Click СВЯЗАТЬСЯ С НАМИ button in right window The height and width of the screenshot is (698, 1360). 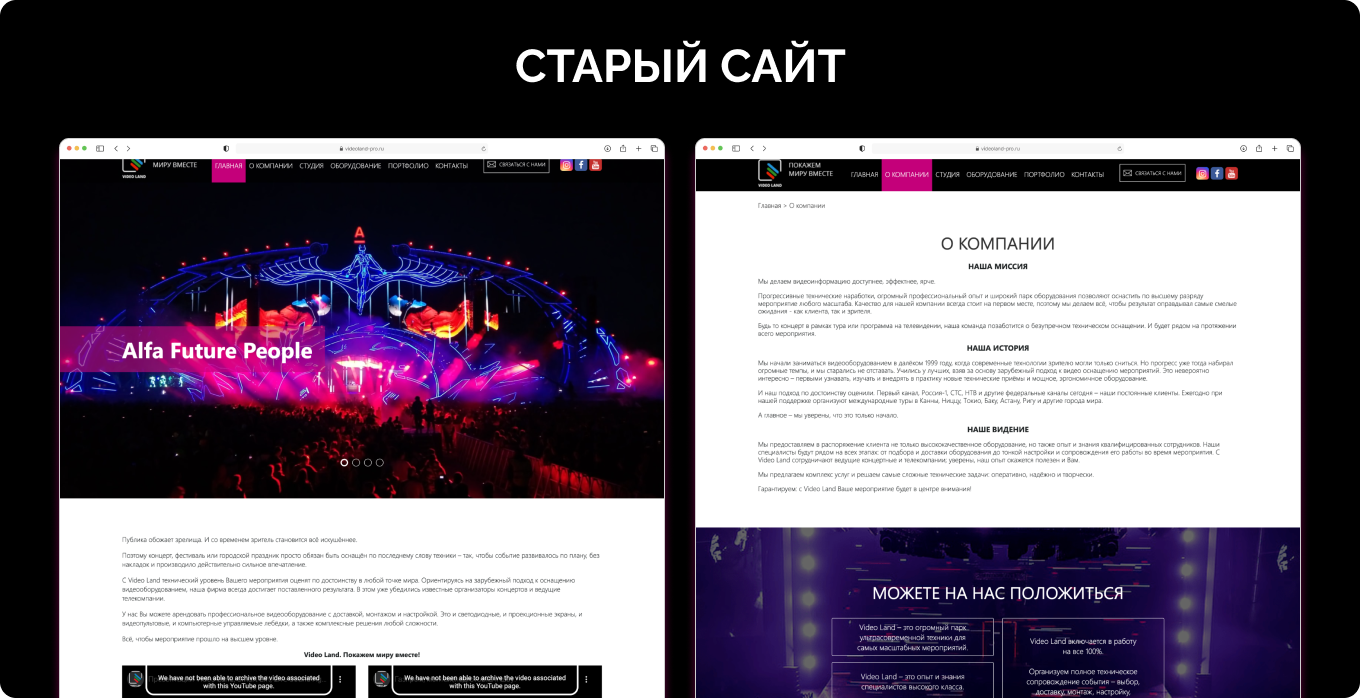(1152, 173)
